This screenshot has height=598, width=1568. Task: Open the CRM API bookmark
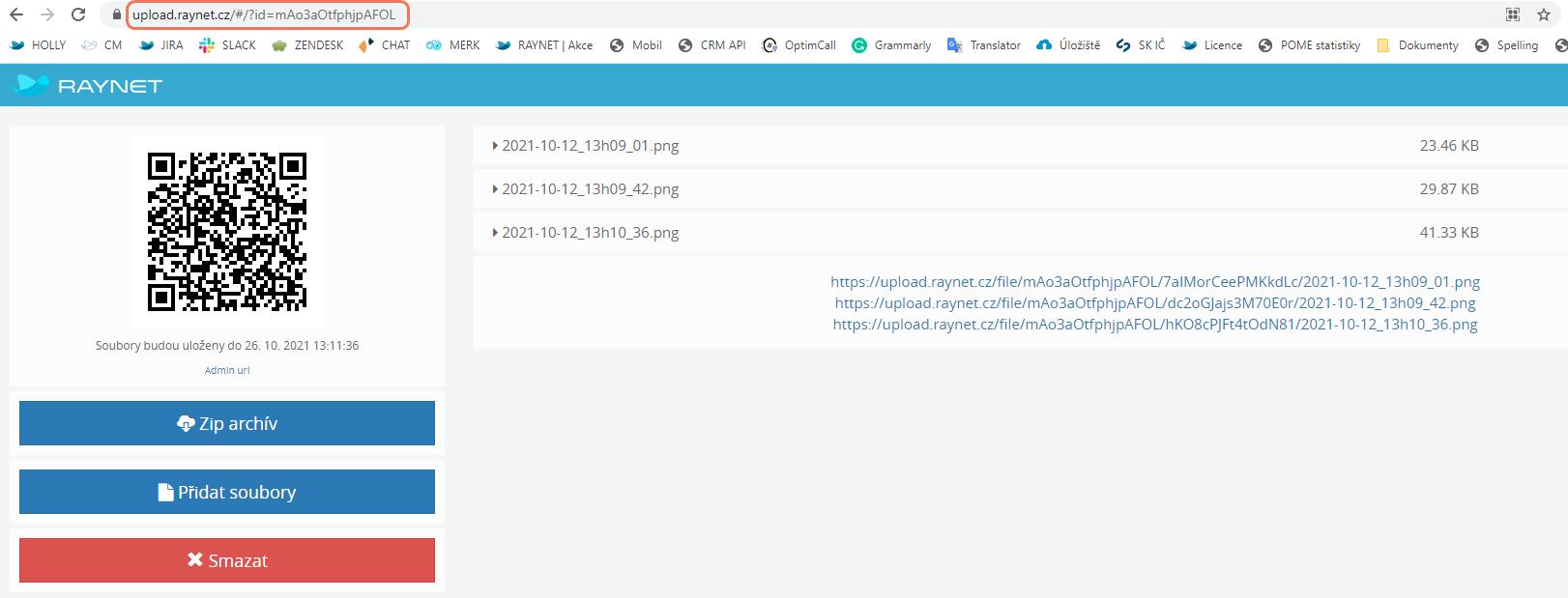coord(712,45)
